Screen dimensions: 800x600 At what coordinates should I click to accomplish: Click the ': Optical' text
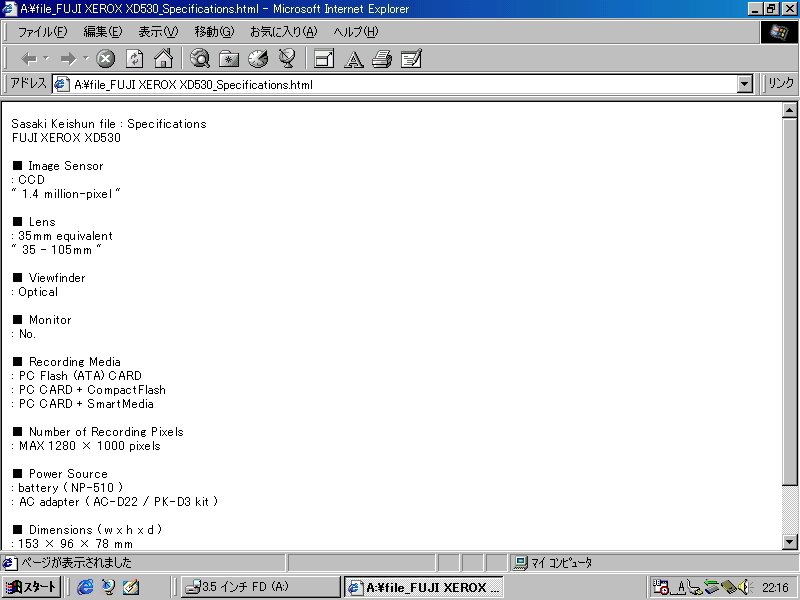pyautogui.click(x=35, y=292)
